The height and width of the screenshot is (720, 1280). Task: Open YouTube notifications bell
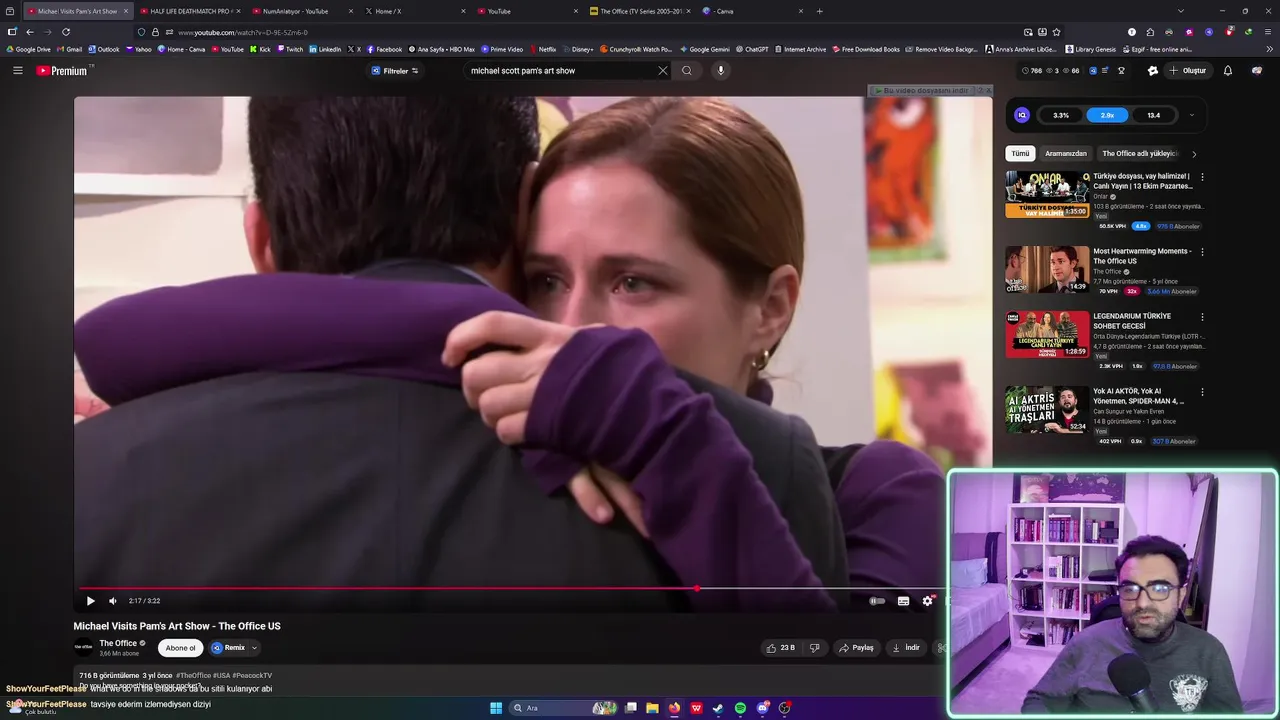point(1228,71)
